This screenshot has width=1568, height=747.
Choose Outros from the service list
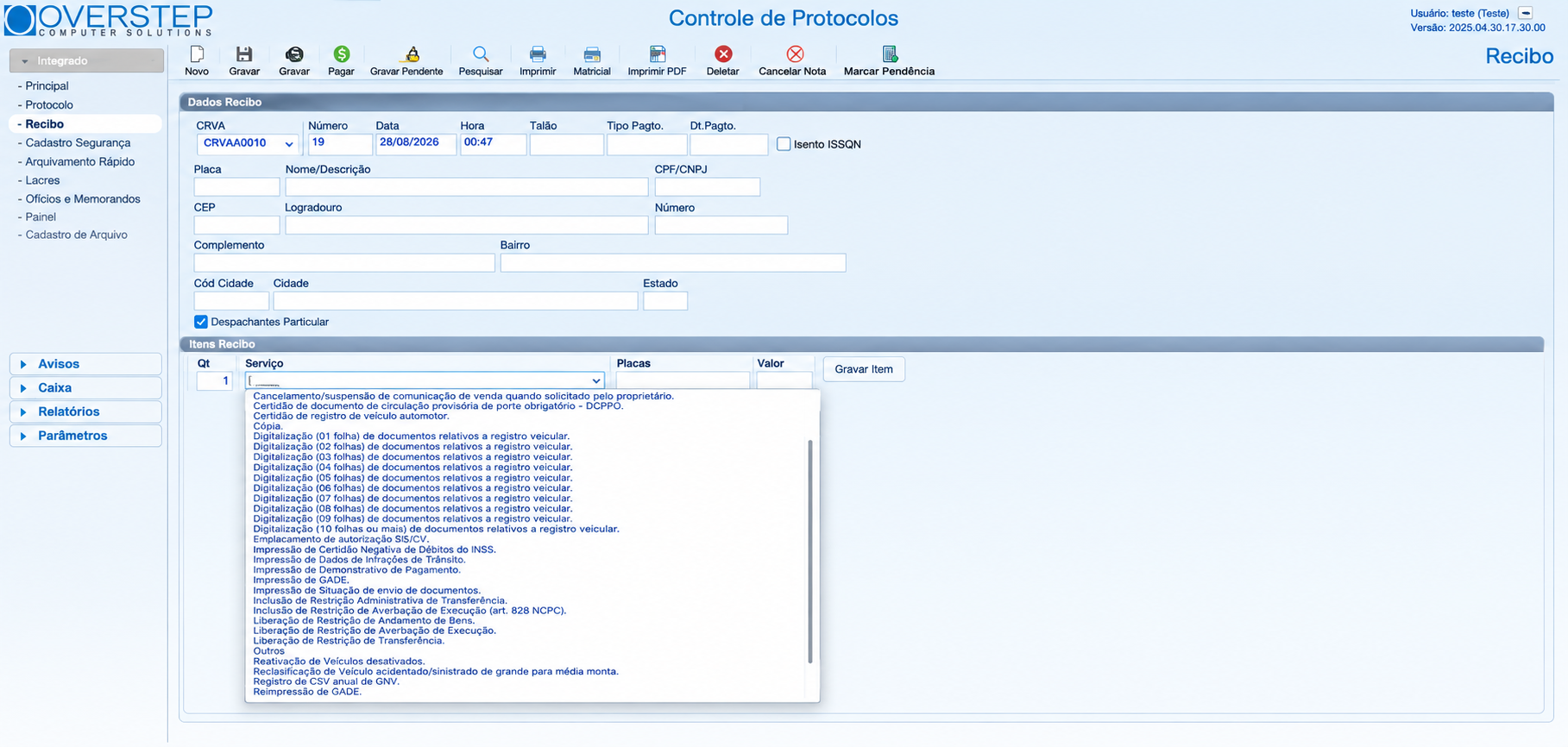pos(268,651)
